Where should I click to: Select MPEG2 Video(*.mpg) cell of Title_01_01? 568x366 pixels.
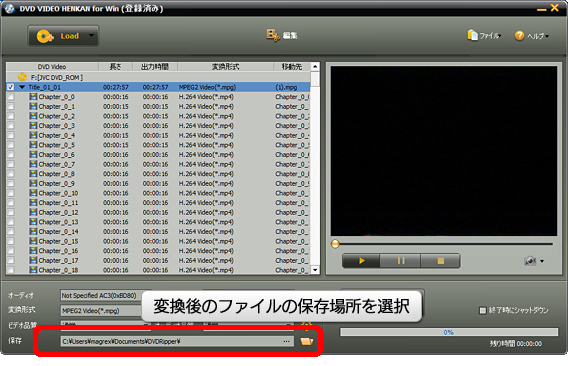pos(207,87)
